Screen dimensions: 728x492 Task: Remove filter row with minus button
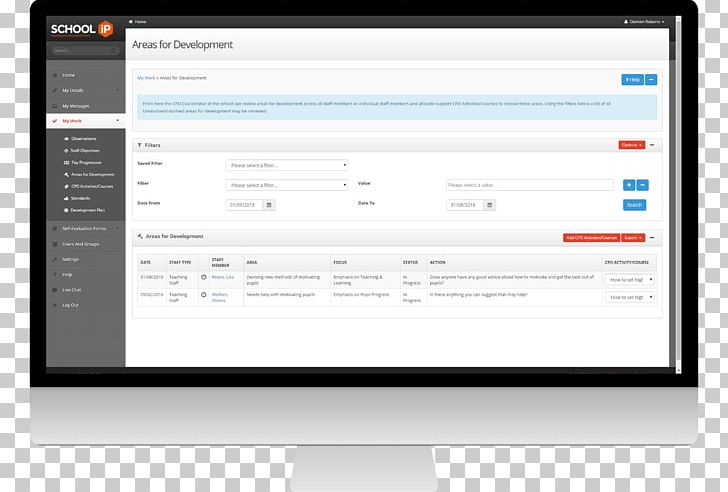coord(643,185)
